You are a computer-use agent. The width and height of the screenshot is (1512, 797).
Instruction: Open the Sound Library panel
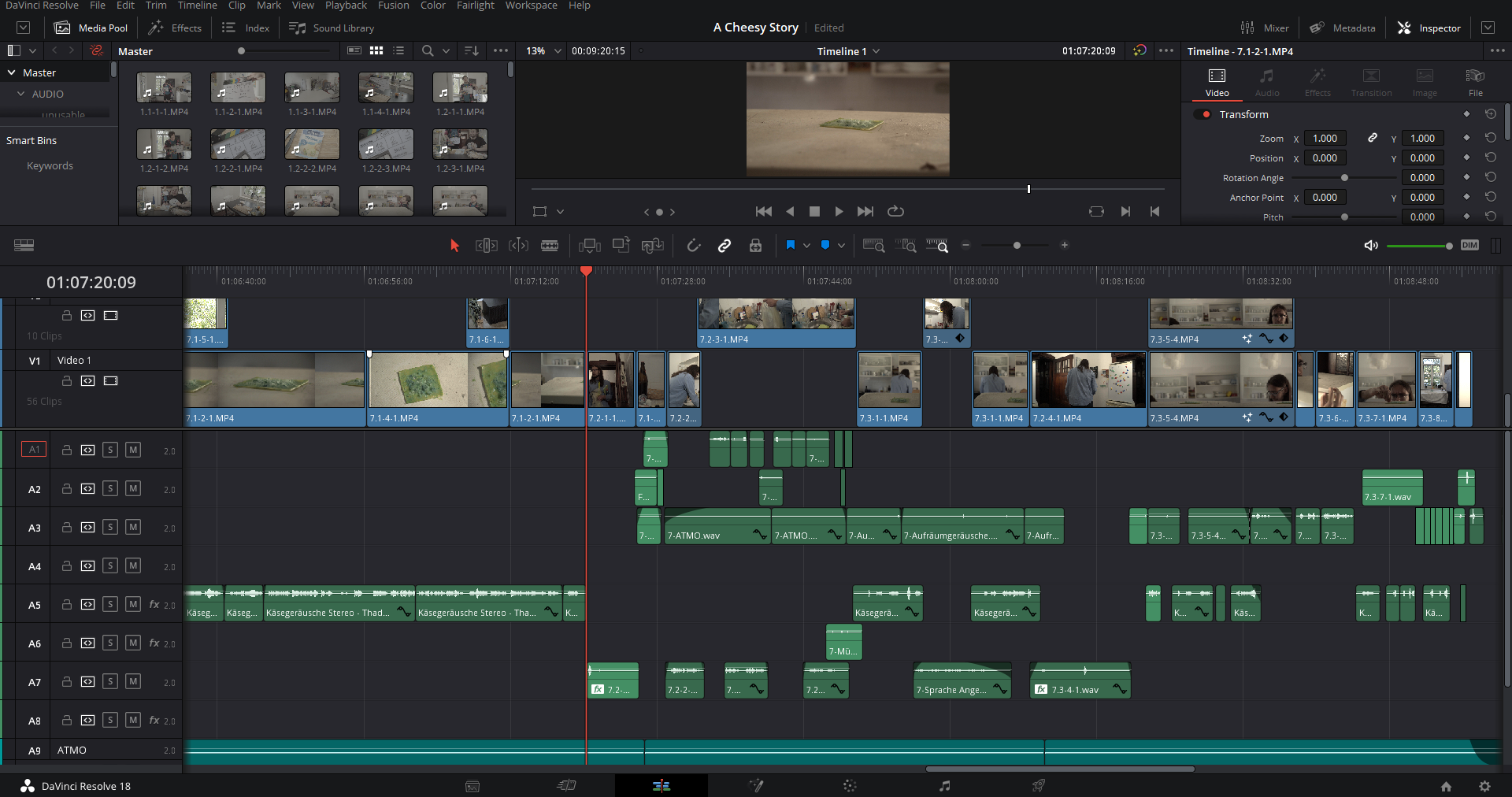coord(332,28)
